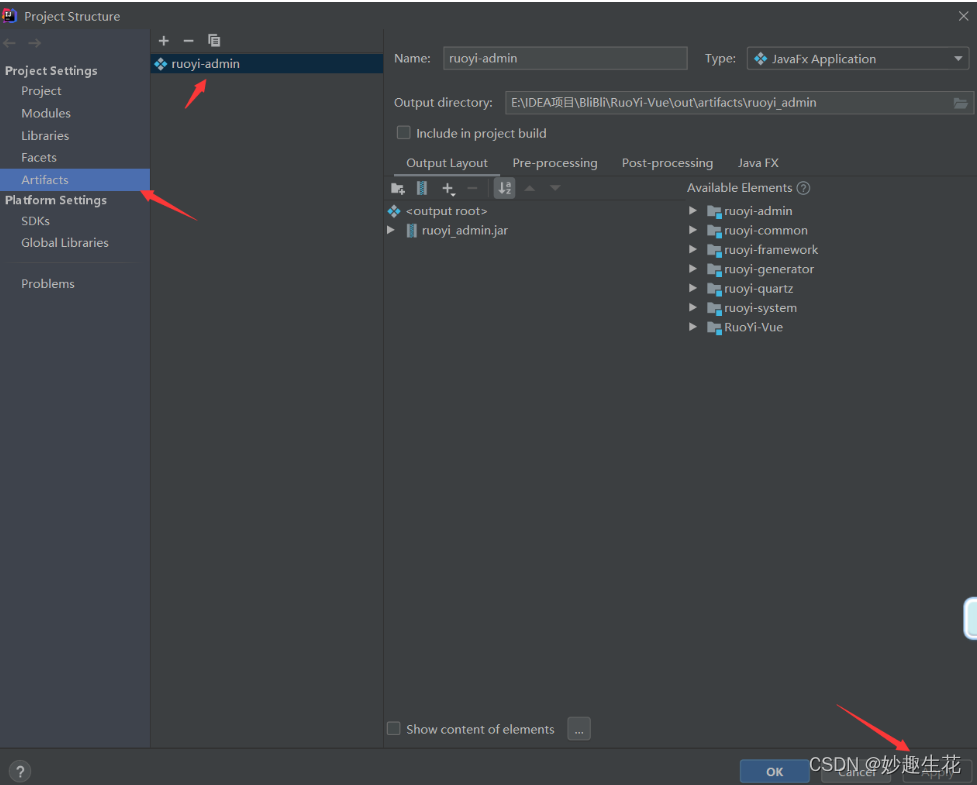Enable Include in project build
Viewport: 977px width, 785px height.
point(404,133)
